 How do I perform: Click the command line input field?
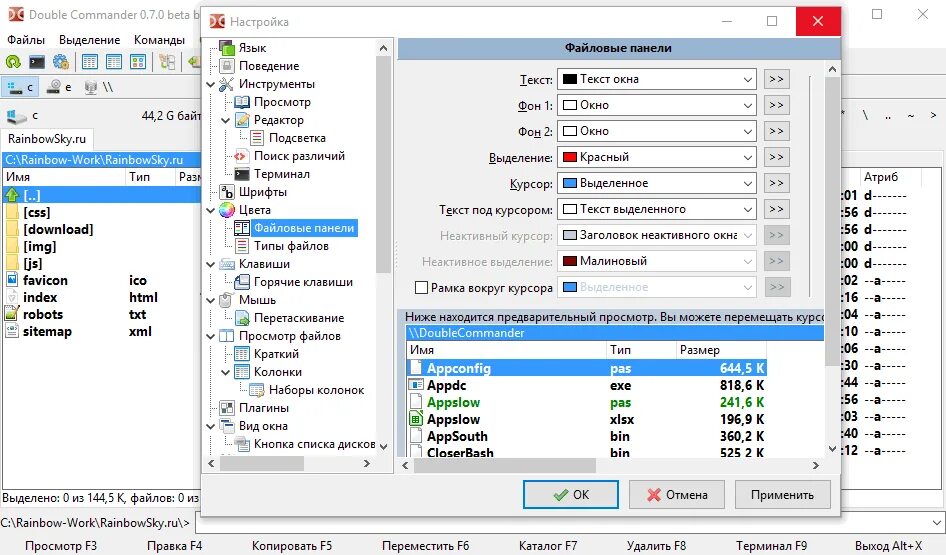pyautogui.click(x=568, y=523)
